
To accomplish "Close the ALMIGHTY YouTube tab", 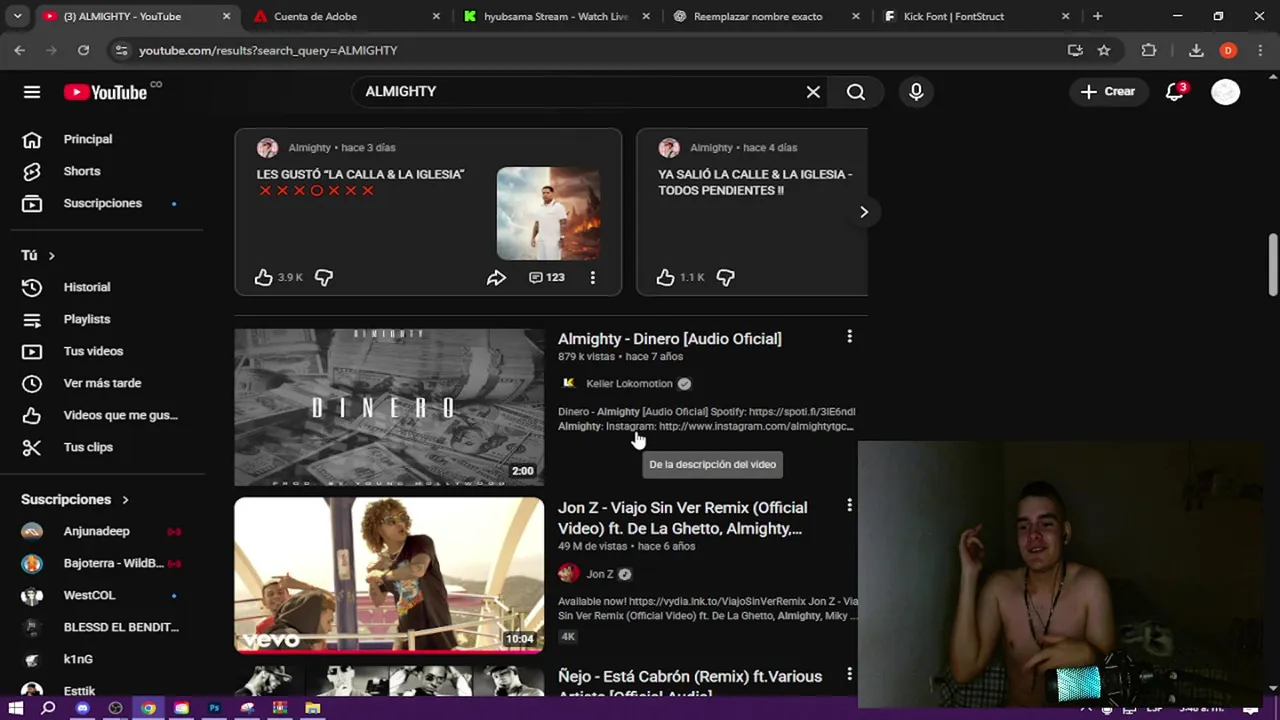I will (x=226, y=16).
